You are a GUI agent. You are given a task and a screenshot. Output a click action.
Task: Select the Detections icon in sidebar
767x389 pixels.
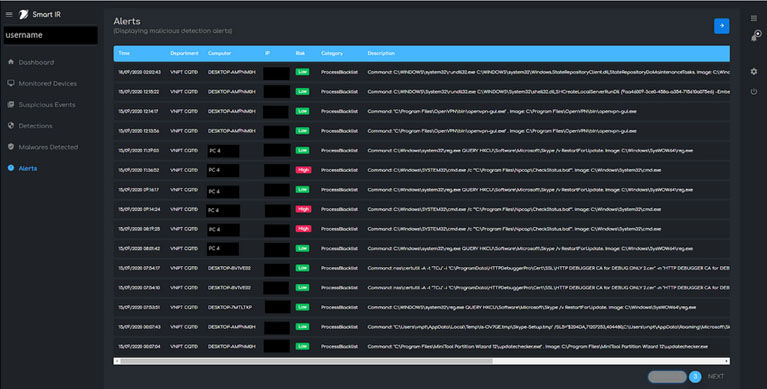(11, 126)
